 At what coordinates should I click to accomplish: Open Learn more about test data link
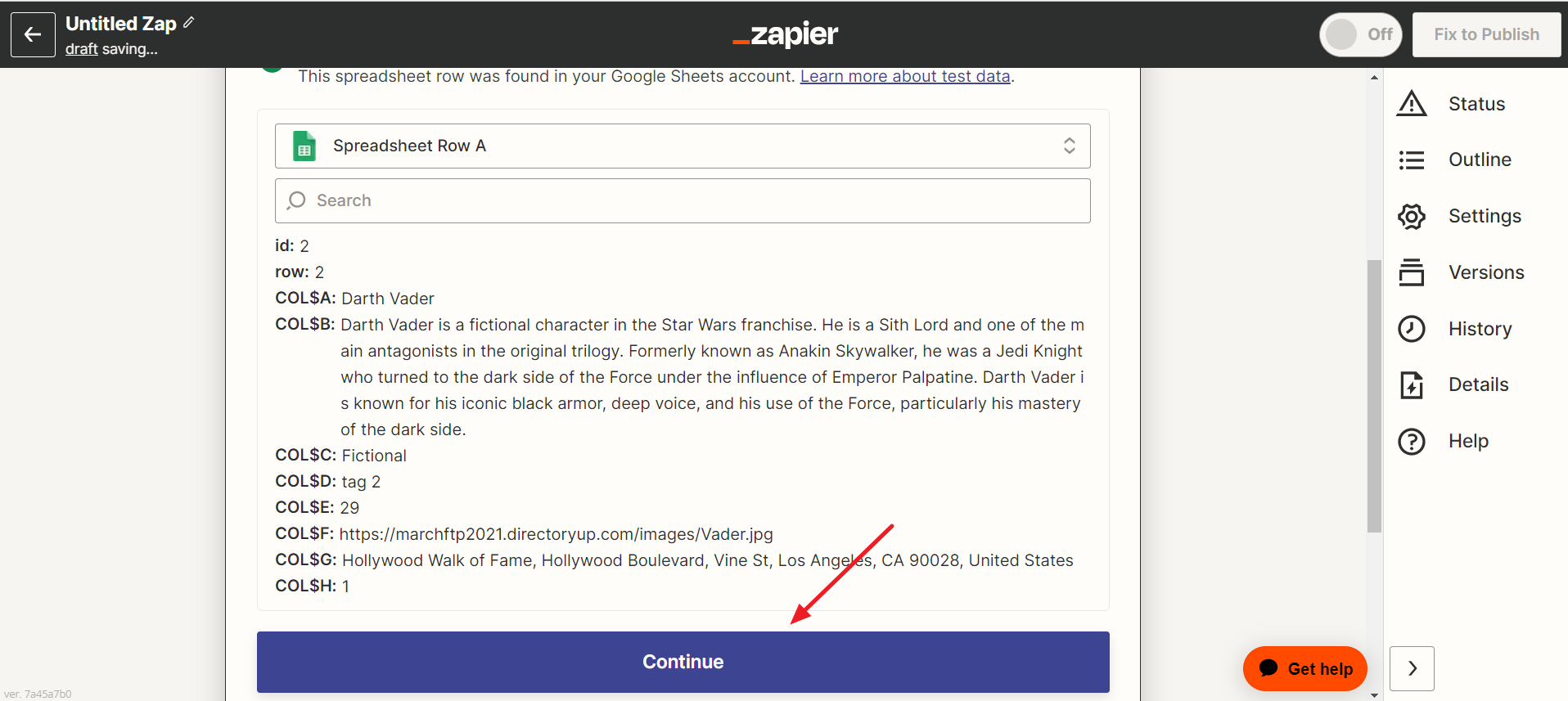pyautogui.click(x=905, y=76)
